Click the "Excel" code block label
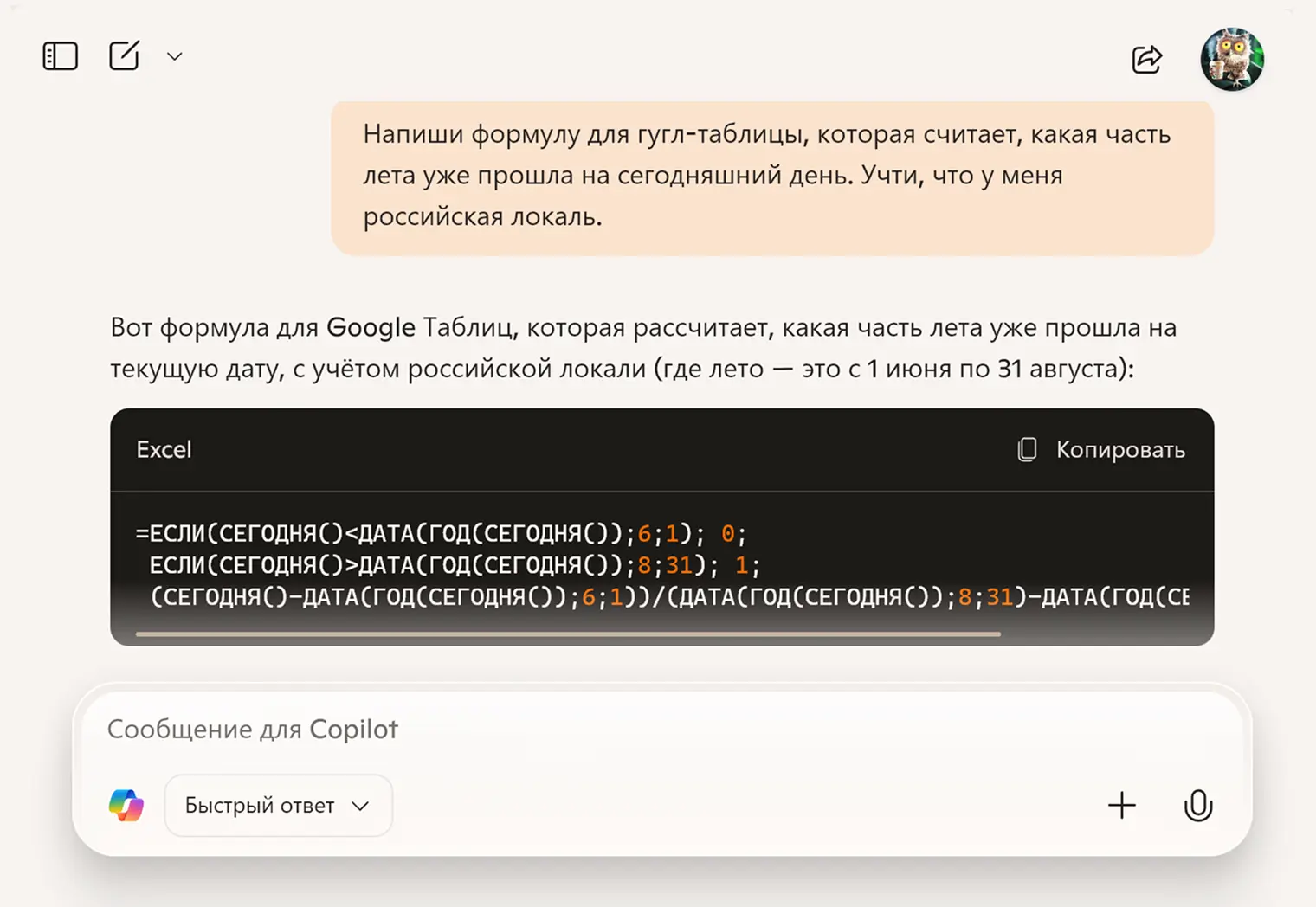 pyautogui.click(x=164, y=450)
